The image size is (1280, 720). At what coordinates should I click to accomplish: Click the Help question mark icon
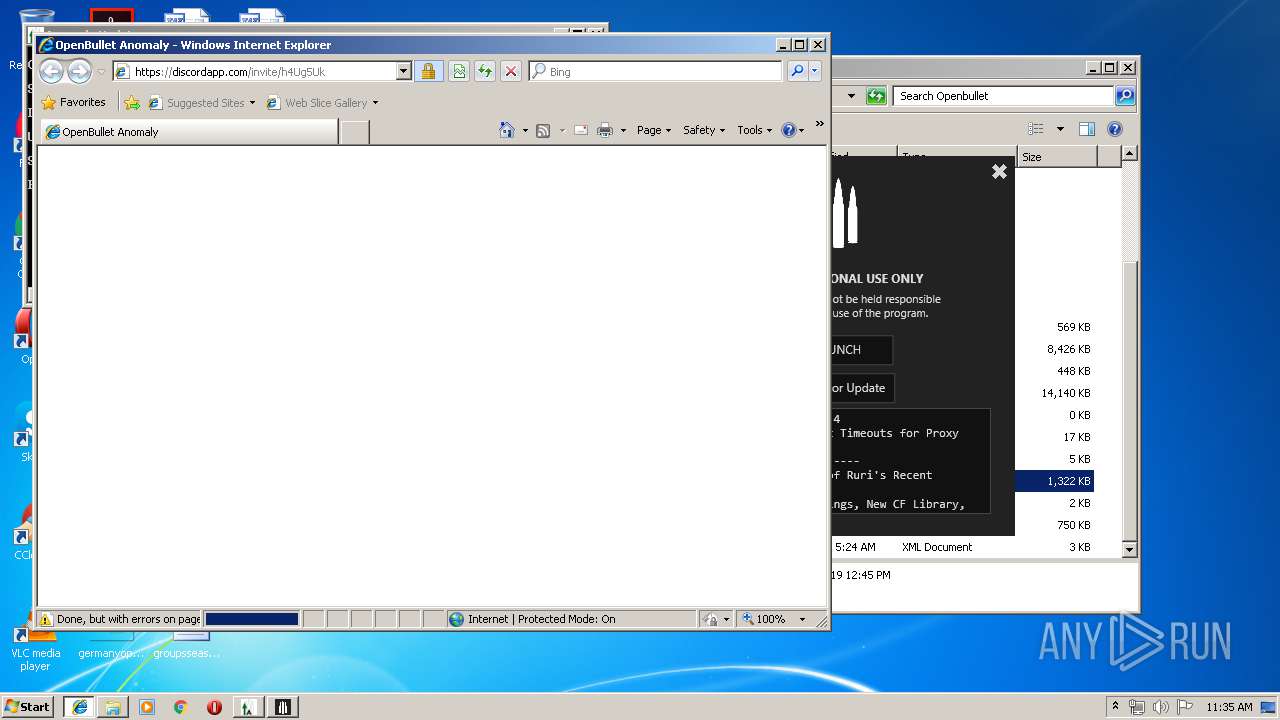pyautogui.click(x=788, y=130)
